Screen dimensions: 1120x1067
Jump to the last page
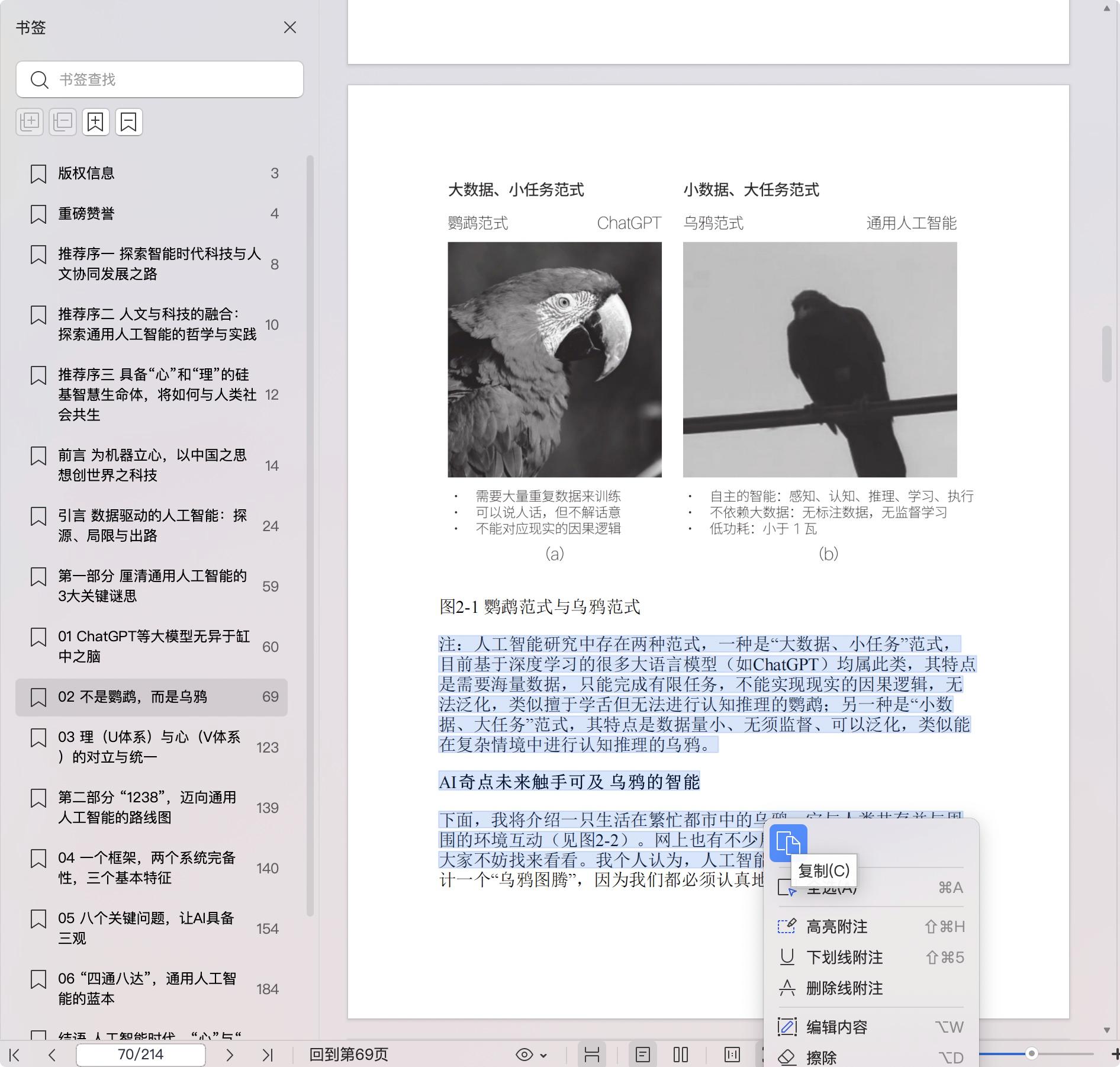(268, 1055)
